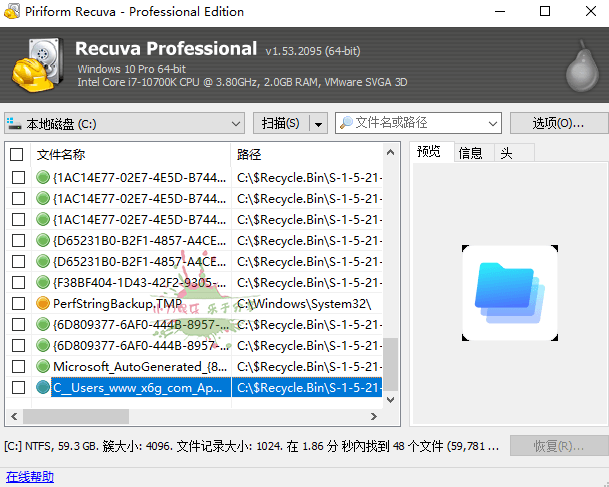Click the orange status dot for PerfStringBackup.TMP

pos(43,303)
